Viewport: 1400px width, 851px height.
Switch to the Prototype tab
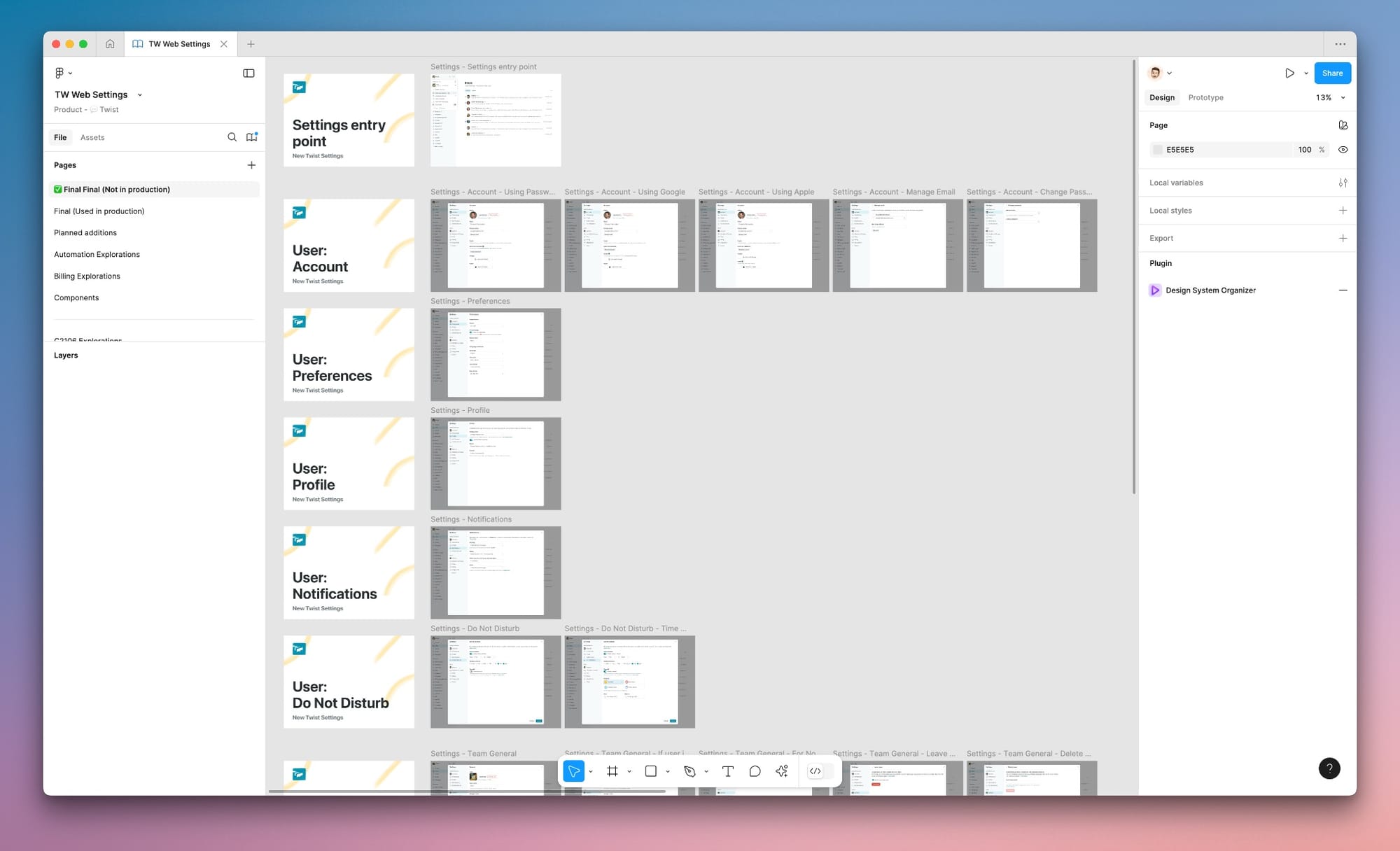tap(1205, 97)
